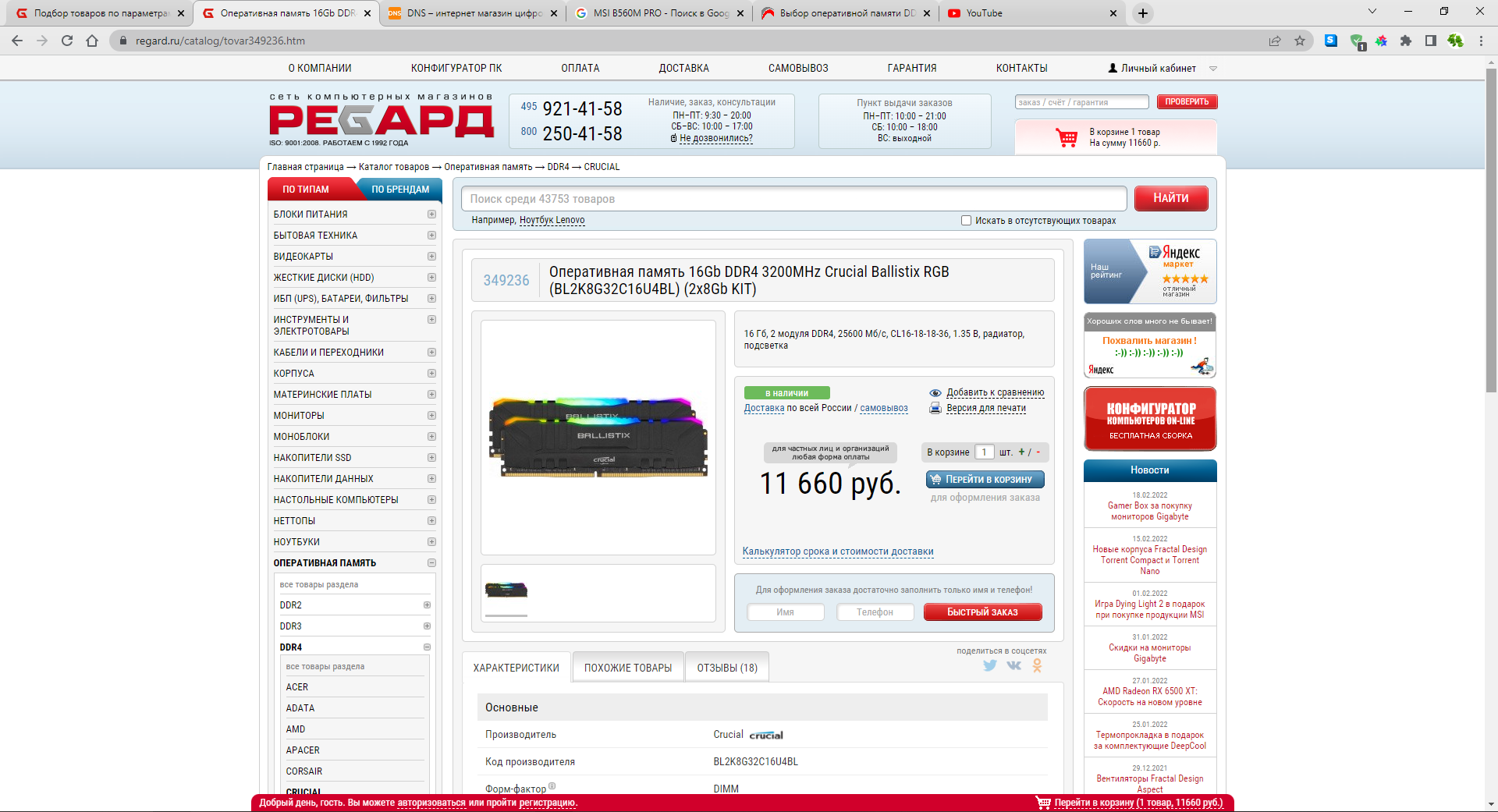Viewport: 1498px width, 812px height.
Task: Click the main Ballistix RAM product image
Action: coord(598,437)
